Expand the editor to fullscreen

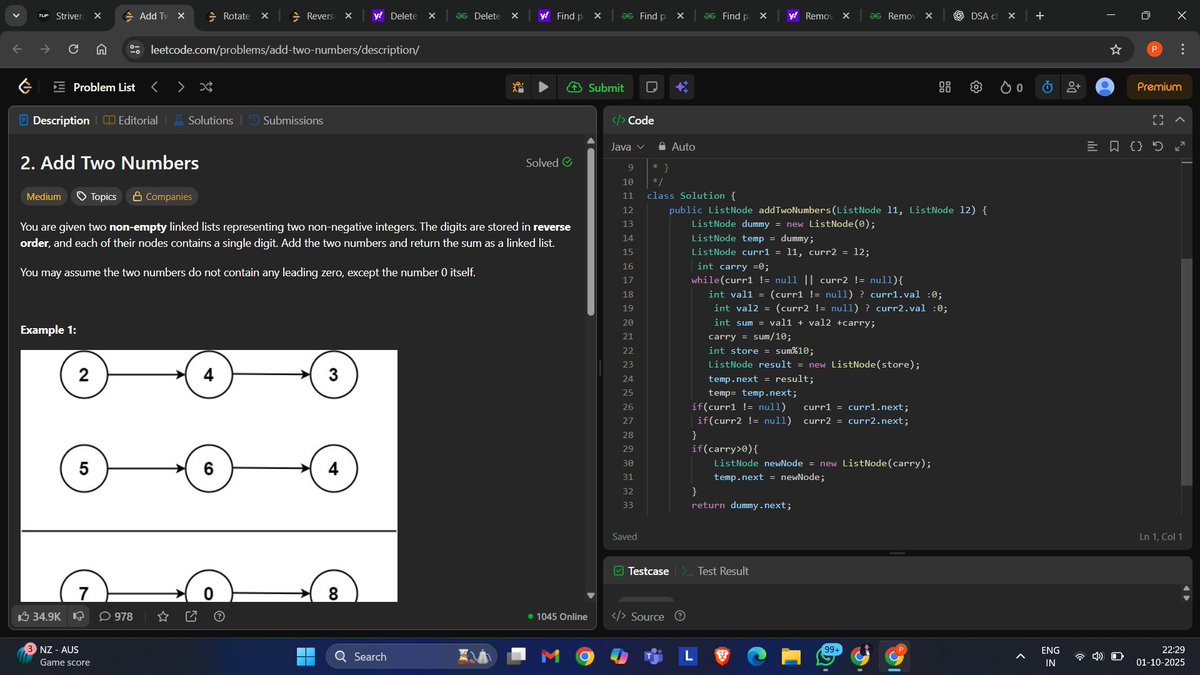1180,147
